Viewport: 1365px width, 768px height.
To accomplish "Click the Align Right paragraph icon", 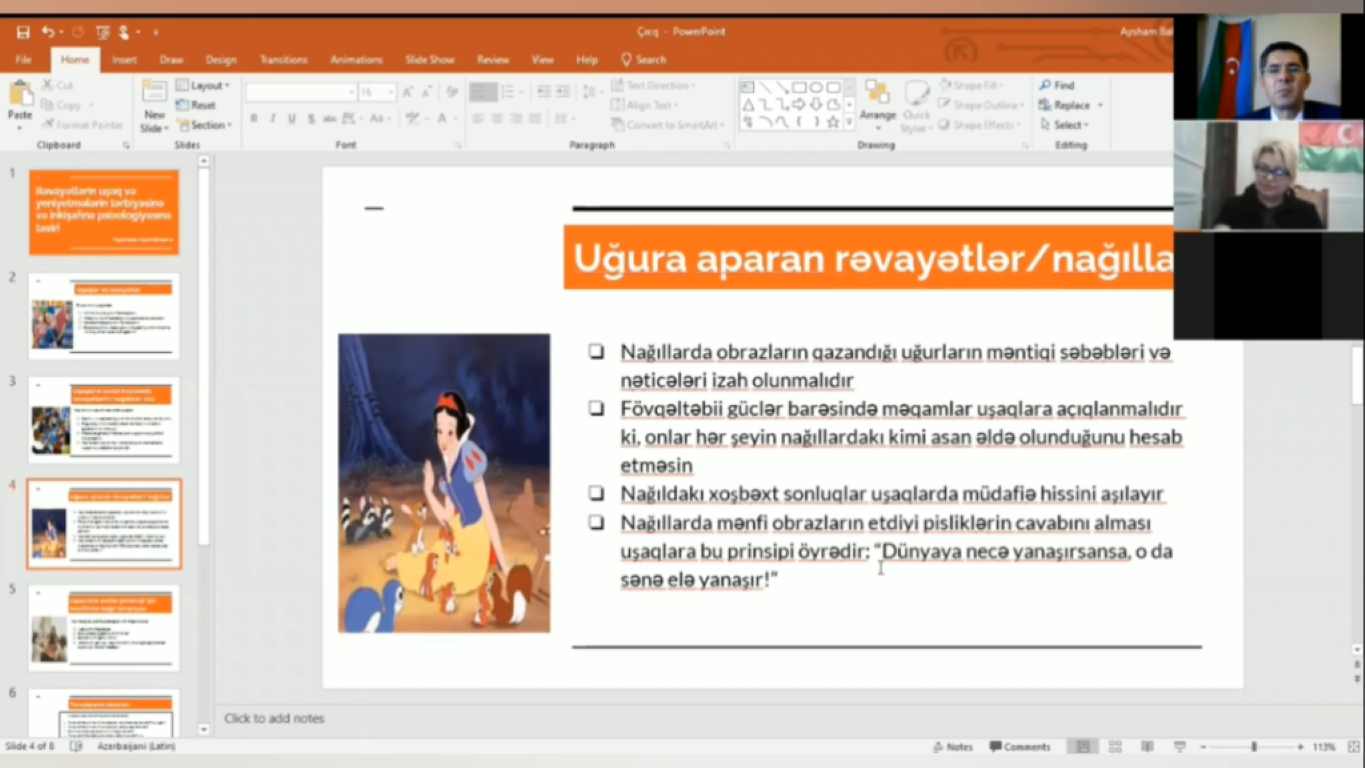I will coord(516,118).
